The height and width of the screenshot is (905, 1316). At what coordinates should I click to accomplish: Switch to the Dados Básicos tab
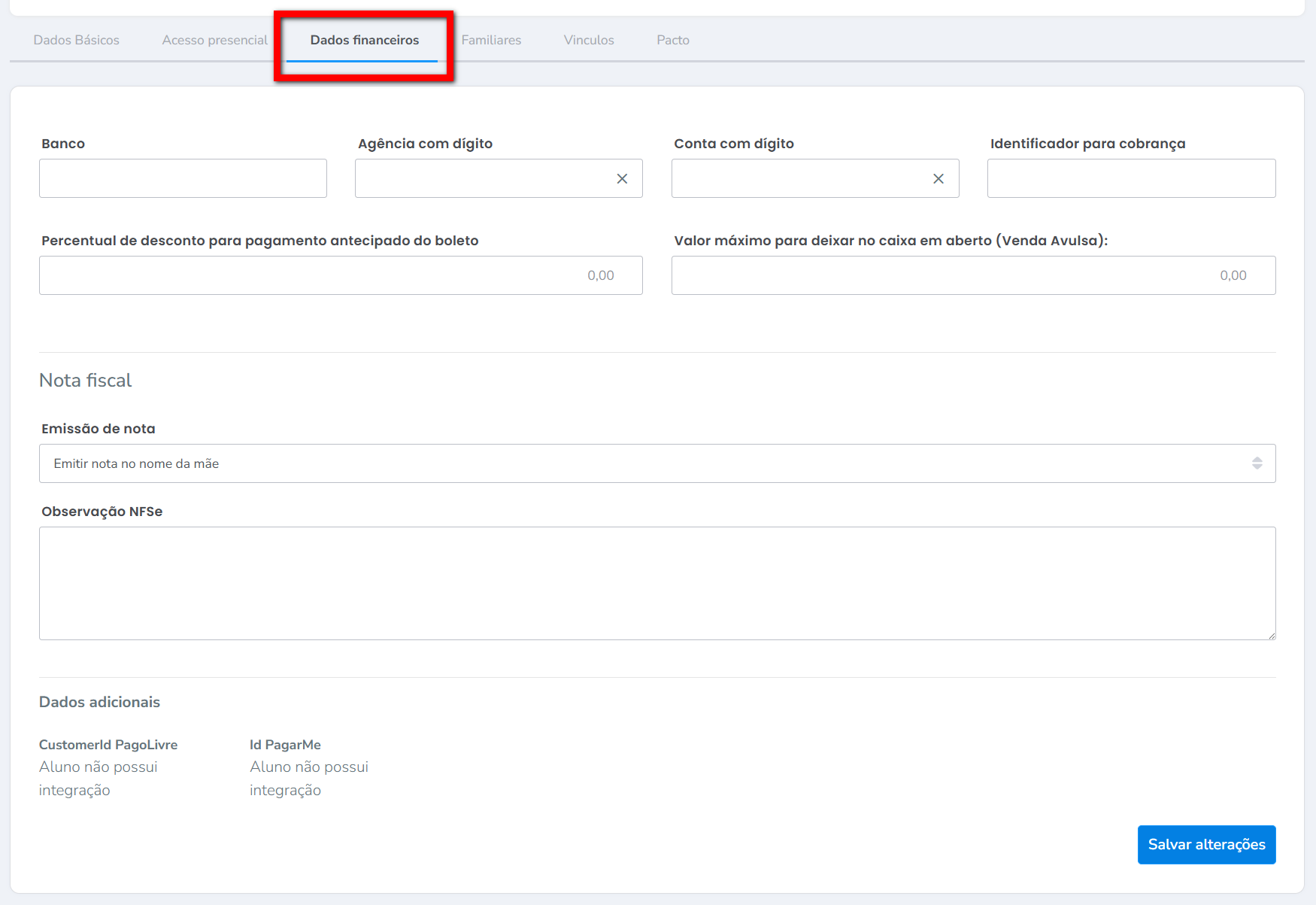pyautogui.click(x=76, y=40)
